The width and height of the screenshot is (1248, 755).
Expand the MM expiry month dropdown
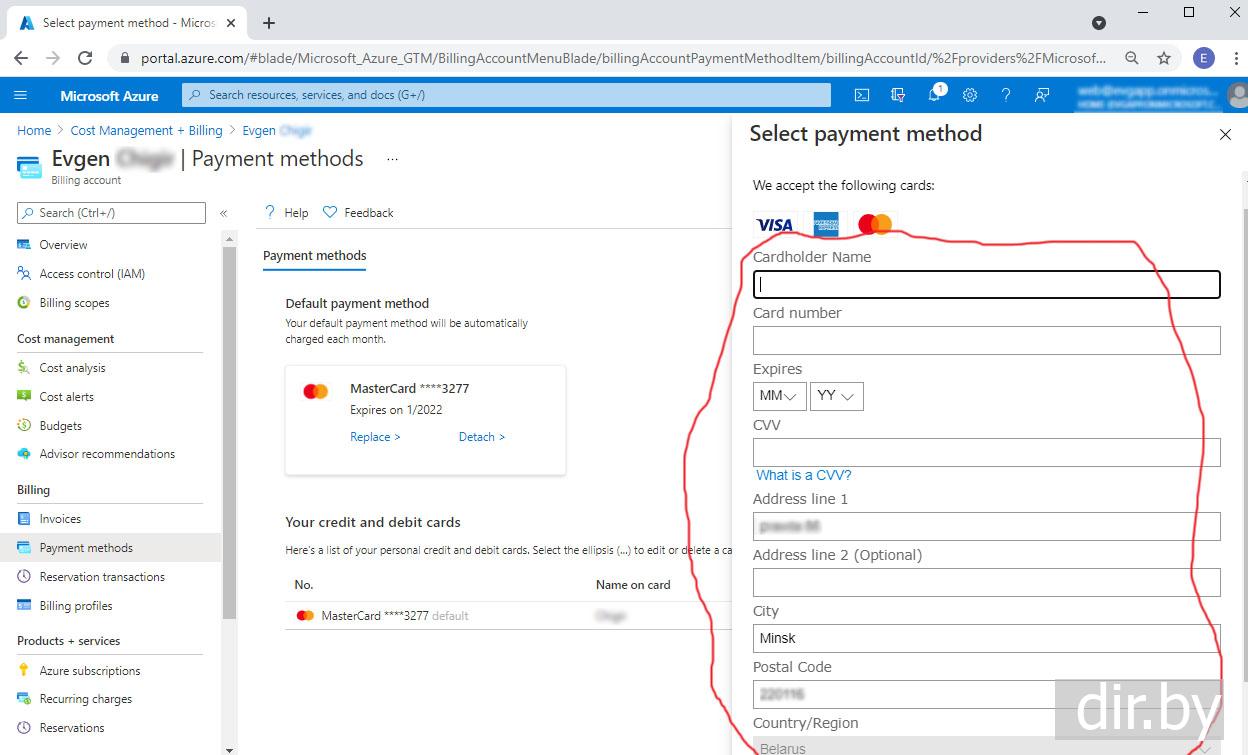[779, 396]
